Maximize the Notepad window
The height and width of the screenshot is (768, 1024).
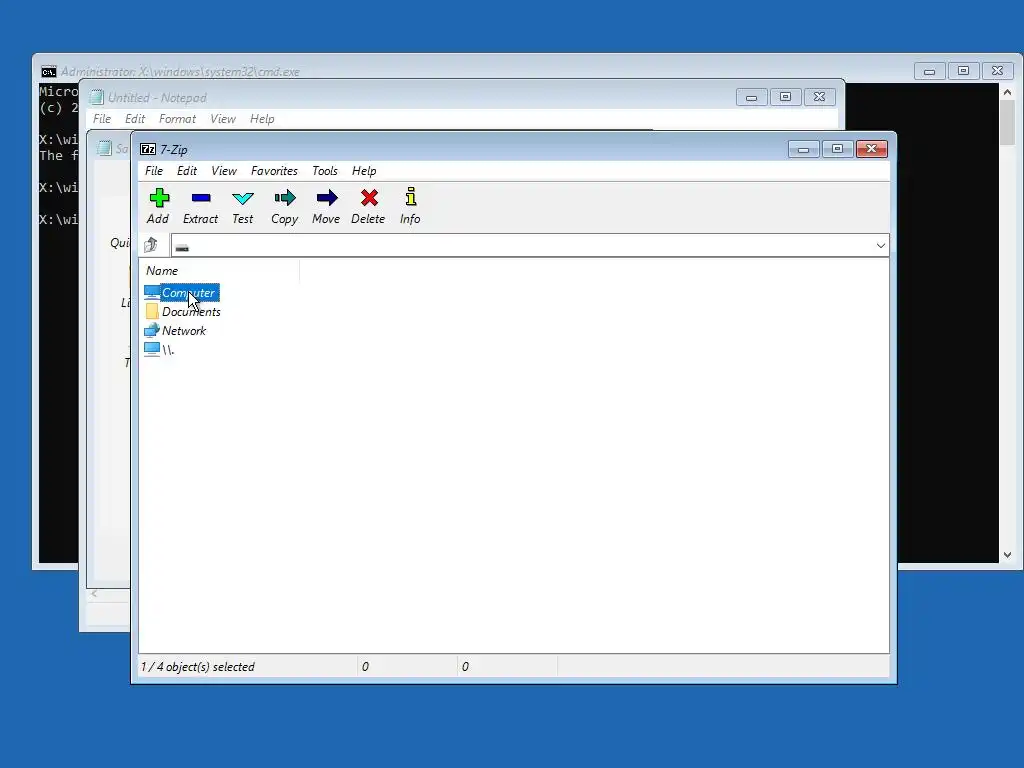(786, 97)
